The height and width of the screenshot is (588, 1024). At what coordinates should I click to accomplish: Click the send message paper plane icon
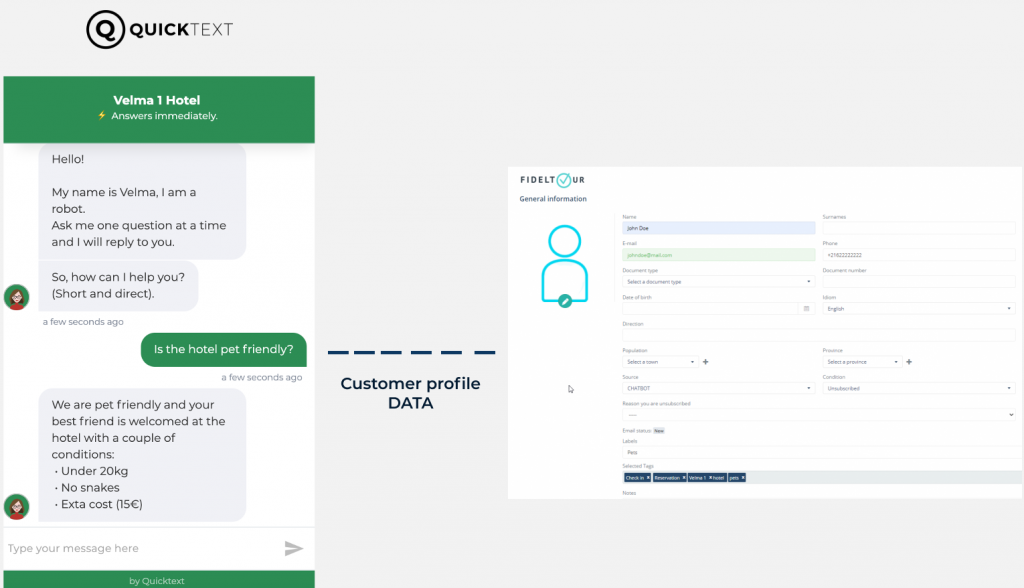[x=294, y=548]
